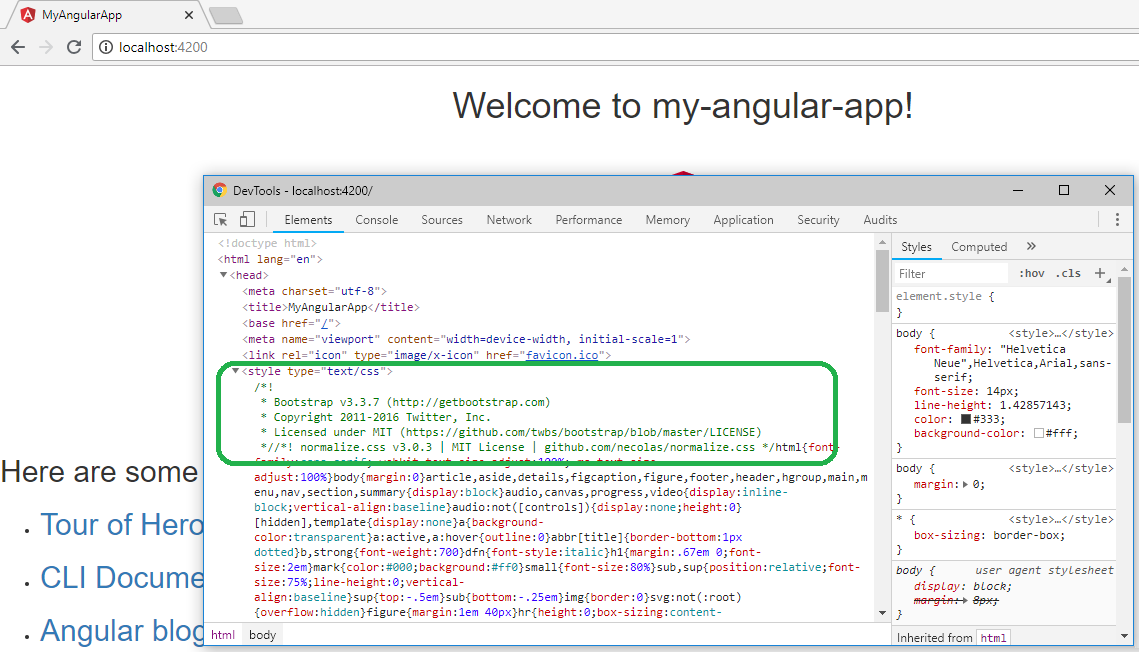Viewport: 1139px width, 652px height.
Task: Close the MyAngularApp browser tab
Action: (x=189, y=15)
